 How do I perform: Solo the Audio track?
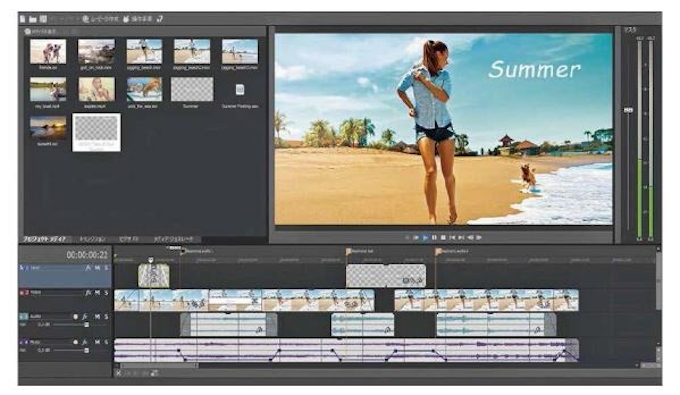coord(106,317)
